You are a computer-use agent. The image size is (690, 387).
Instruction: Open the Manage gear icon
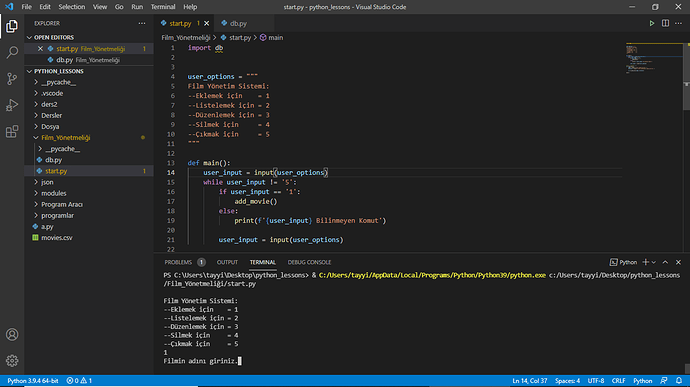point(12,361)
